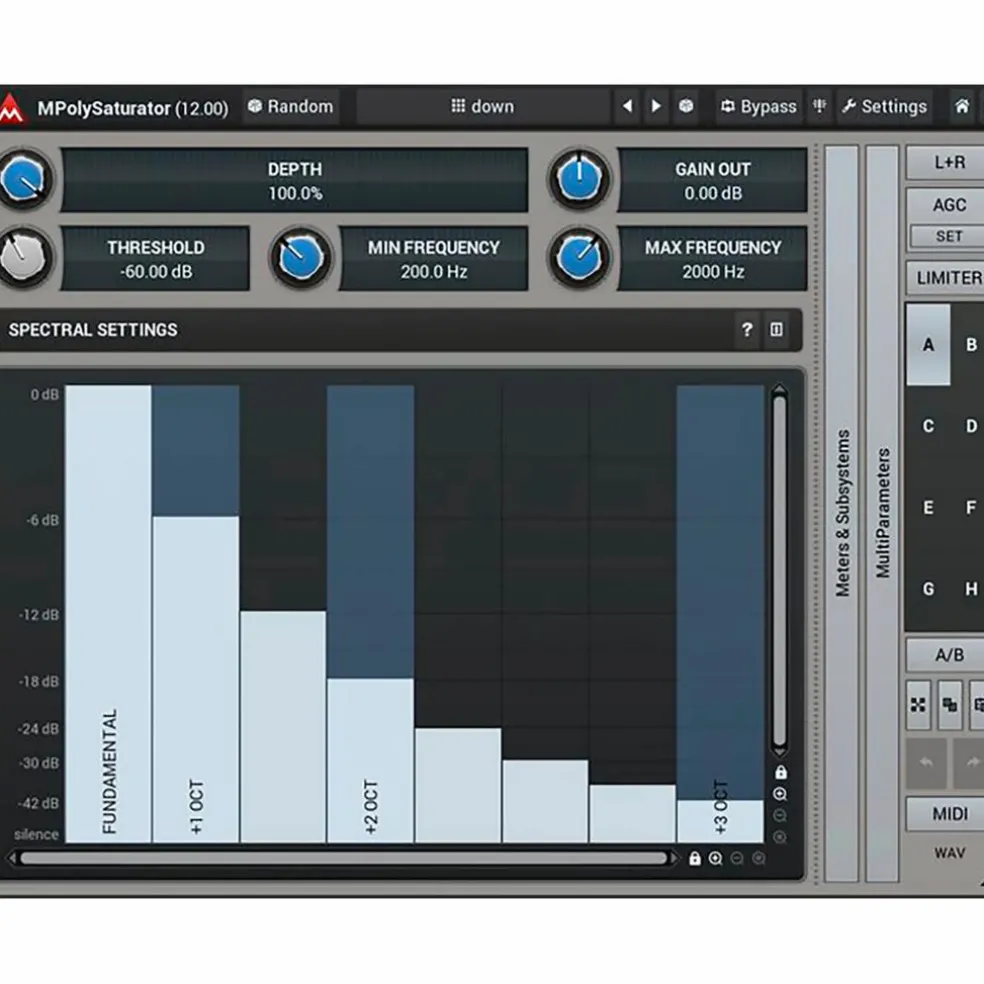
Task: Click the vertical zoom in magnifier
Action: coord(780,794)
